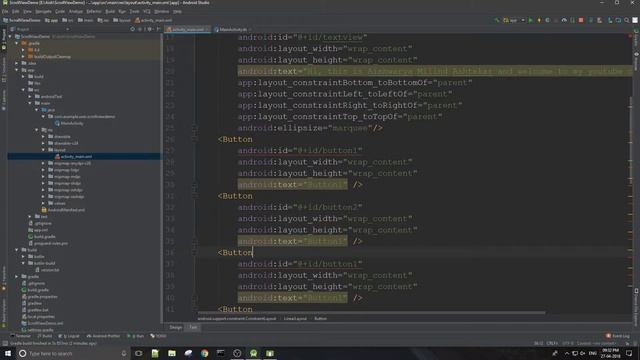Open the Terminal tool window button
The width and height of the screenshot is (640, 360).
click(x=20, y=336)
